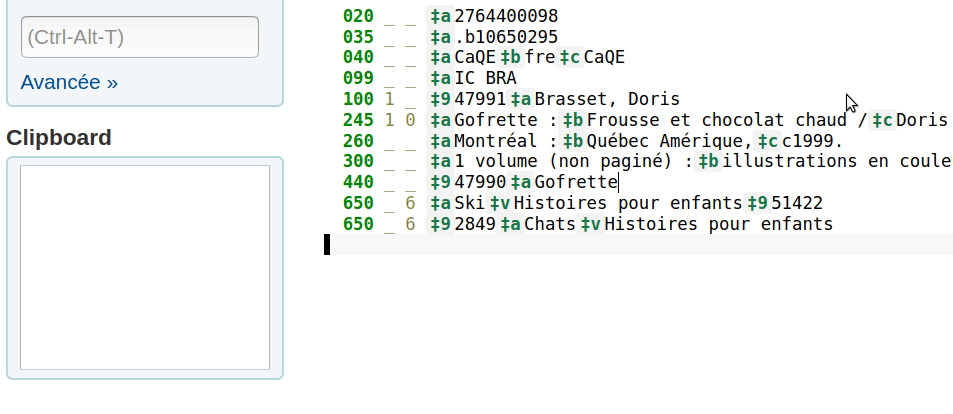Click the second indicator 0 of field 245
This screenshot has height=414, width=953.
(x=410, y=120)
